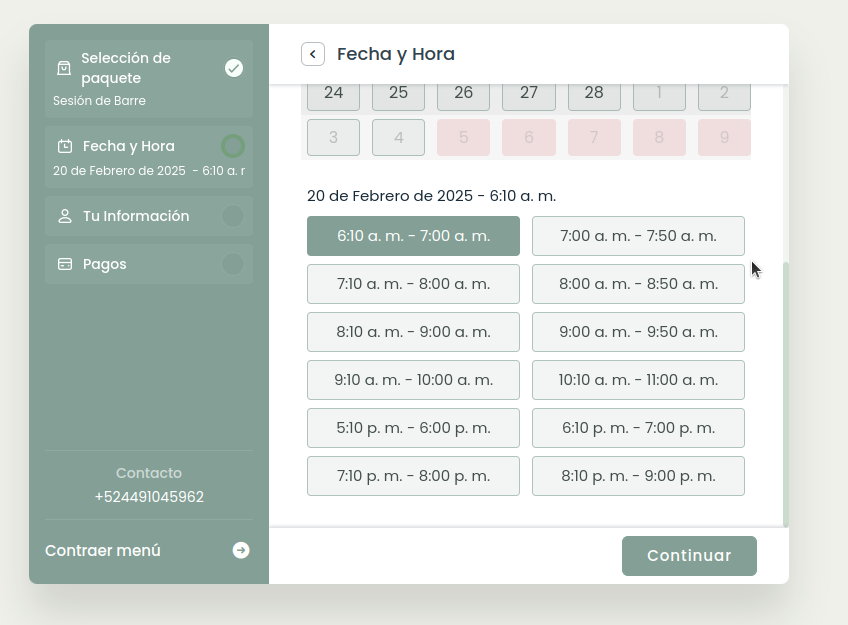
Task: Click the completed checkmark on Selección de paquete
Action: pos(233,68)
